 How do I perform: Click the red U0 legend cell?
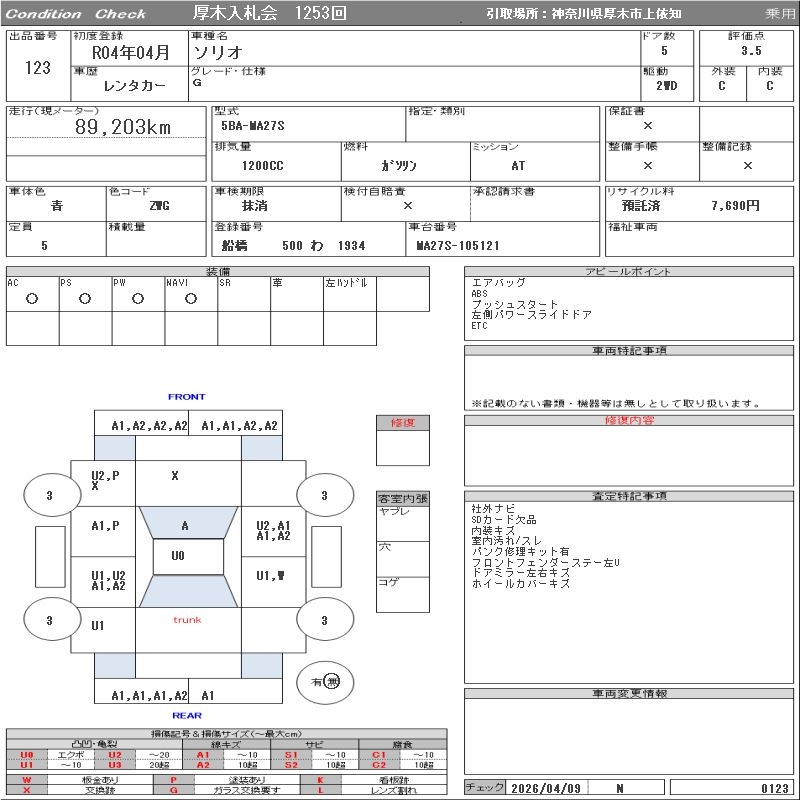[27, 755]
